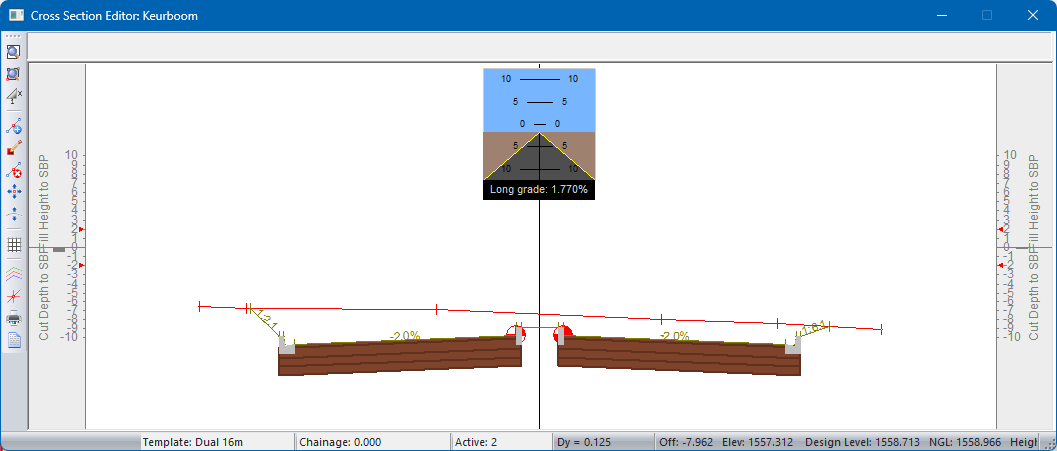The image size is (1057, 451).
Task: Print the cross section
Action: tap(14, 319)
